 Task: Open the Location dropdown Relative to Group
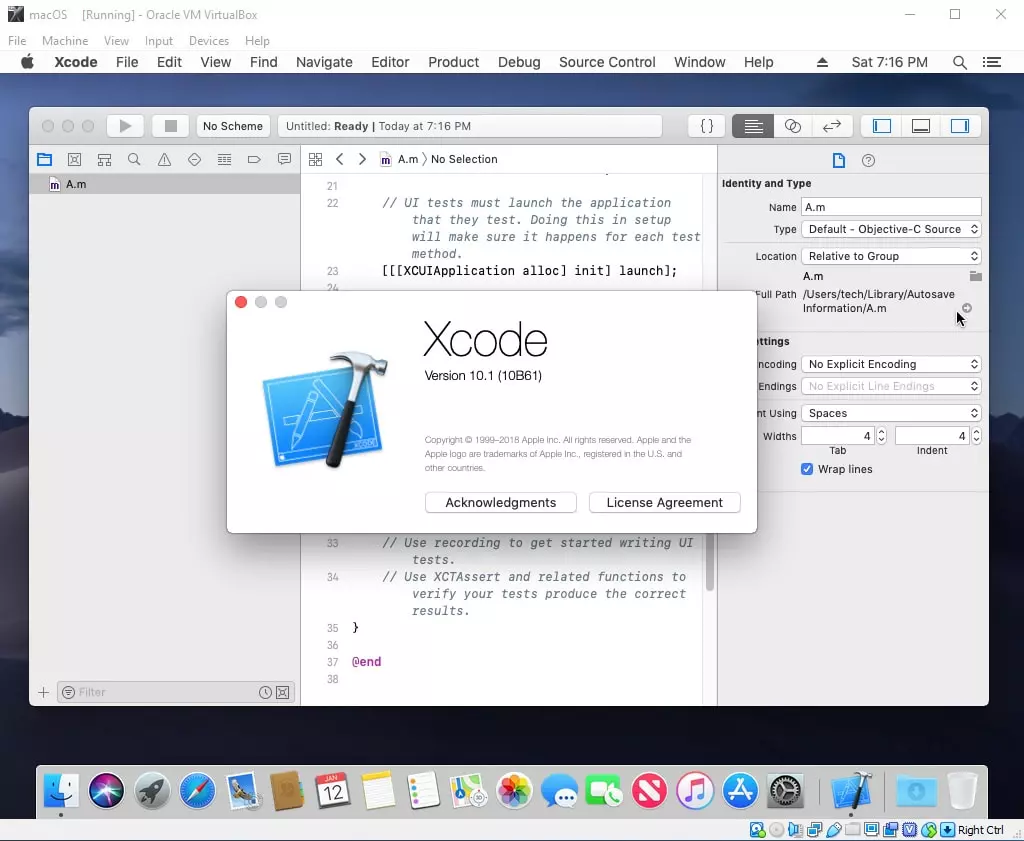891,256
